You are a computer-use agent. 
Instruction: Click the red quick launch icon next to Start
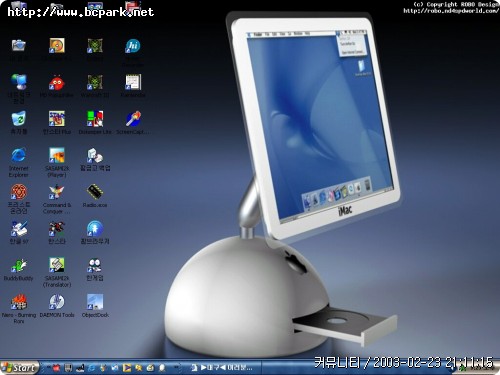55,368
